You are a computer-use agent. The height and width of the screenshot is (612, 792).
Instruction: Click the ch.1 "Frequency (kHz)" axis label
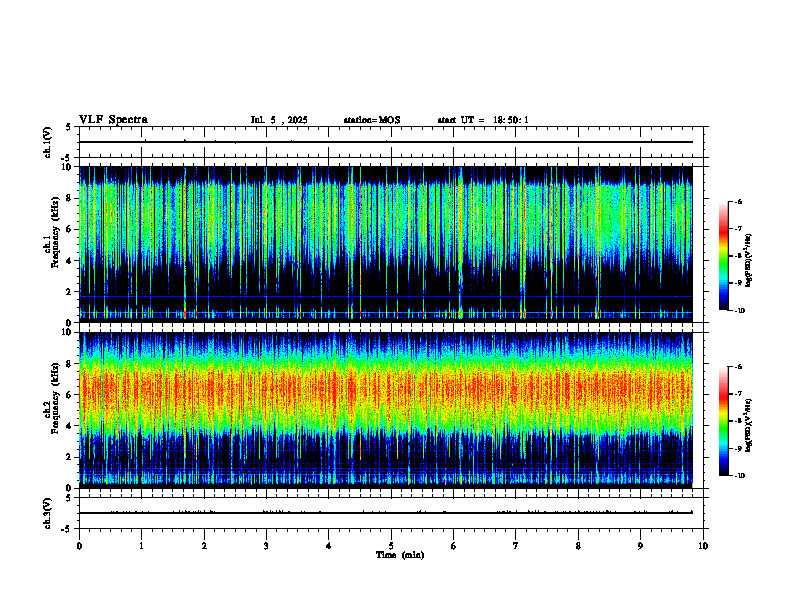[x=55, y=233]
